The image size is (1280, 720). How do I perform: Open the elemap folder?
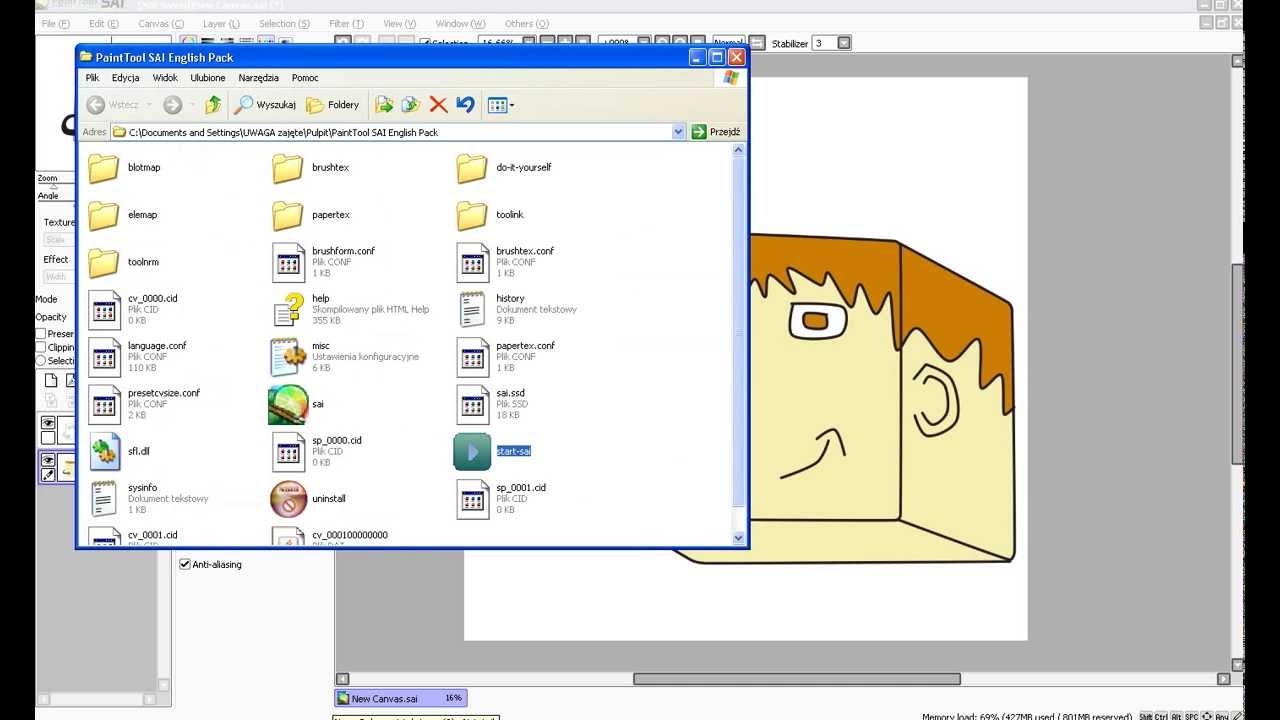(x=104, y=215)
